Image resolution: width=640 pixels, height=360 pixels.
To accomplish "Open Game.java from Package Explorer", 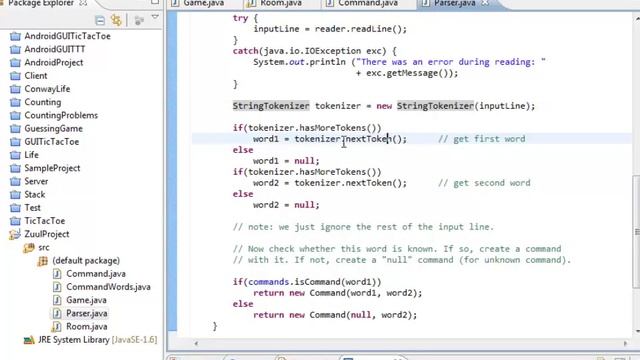I will point(87,300).
